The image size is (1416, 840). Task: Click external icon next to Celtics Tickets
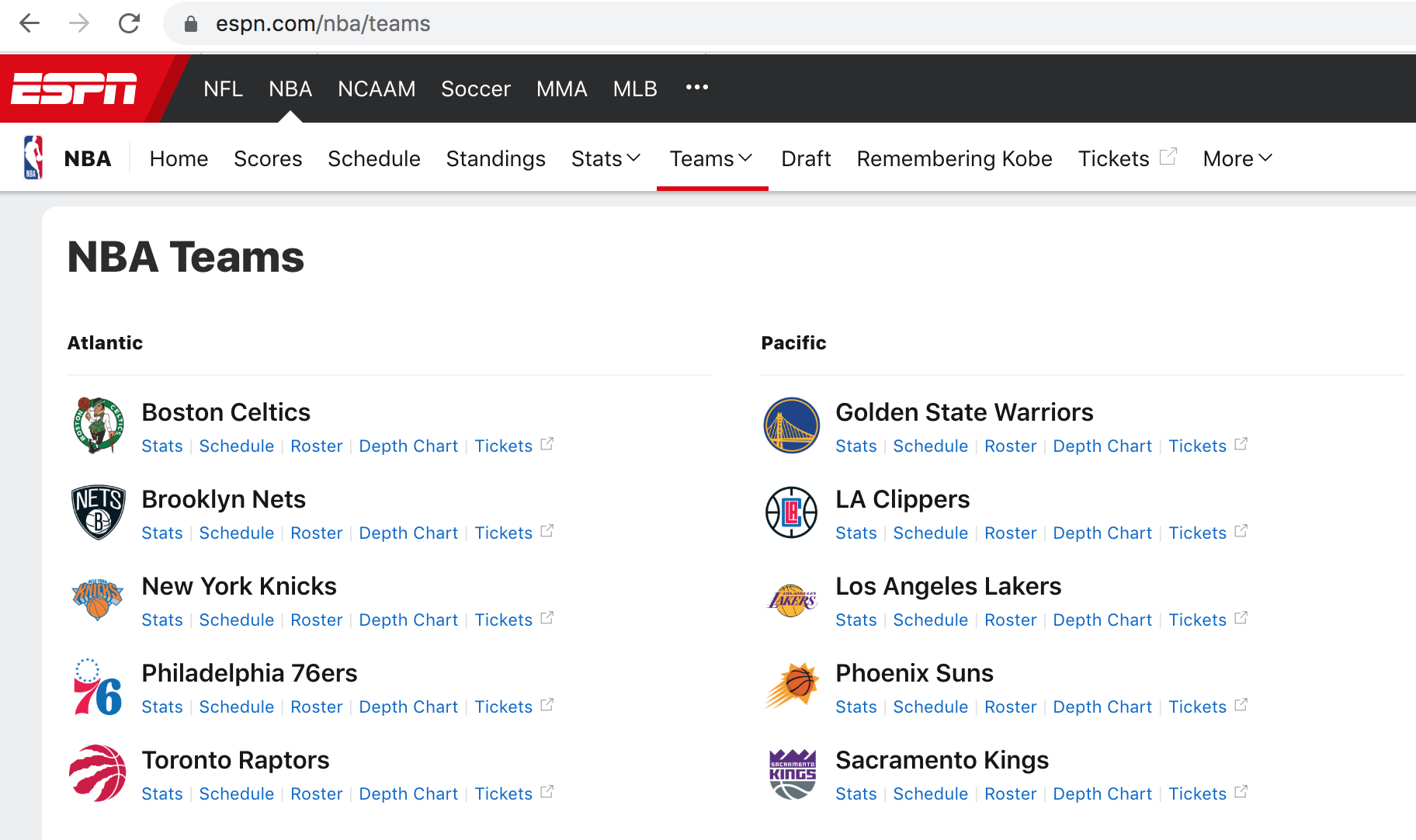(547, 444)
